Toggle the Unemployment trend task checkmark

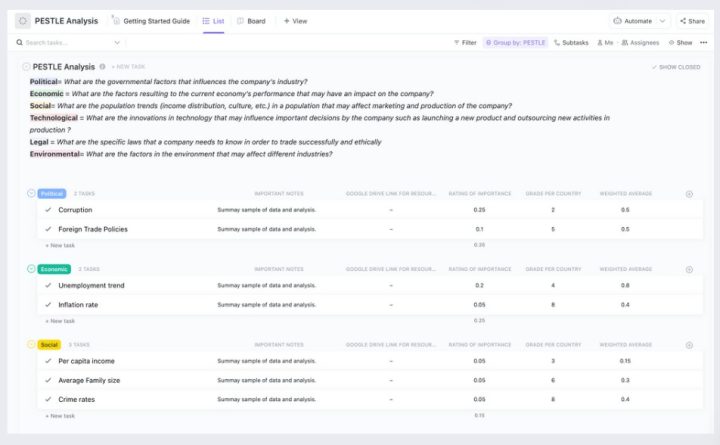click(x=47, y=285)
